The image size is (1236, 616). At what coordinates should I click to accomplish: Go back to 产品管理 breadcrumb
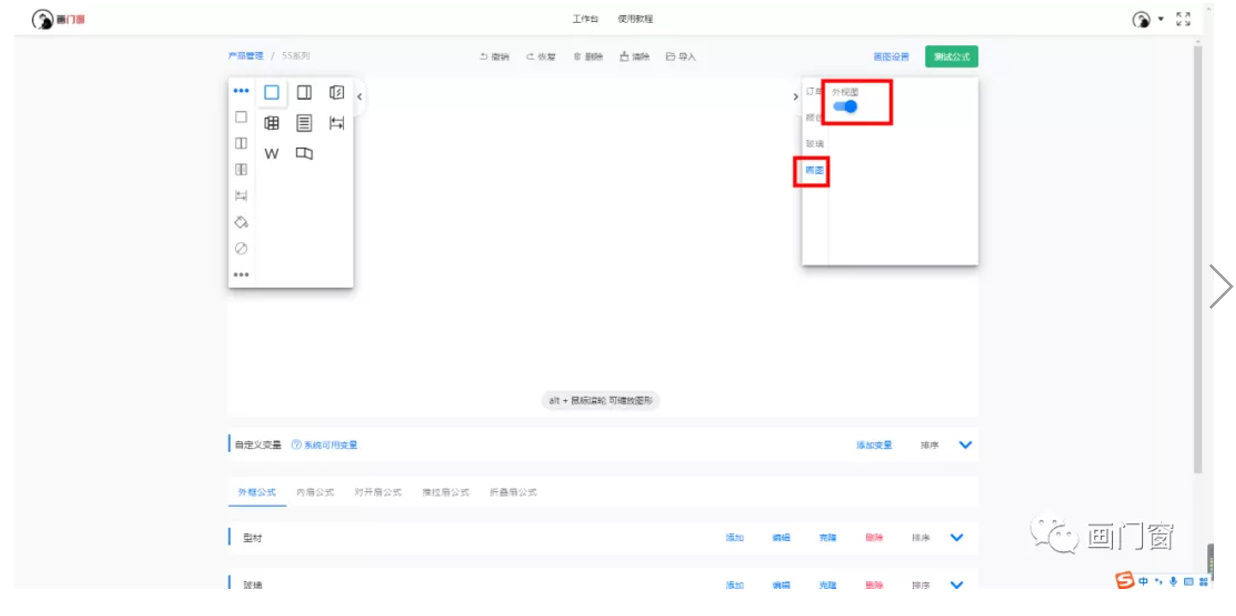(x=245, y=56)
